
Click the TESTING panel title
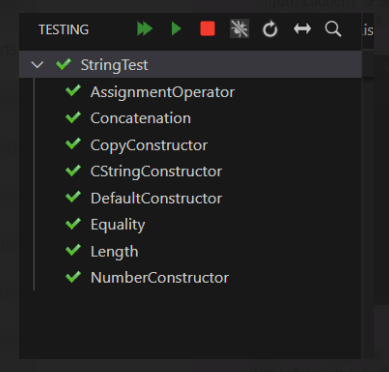click(64, 30)
